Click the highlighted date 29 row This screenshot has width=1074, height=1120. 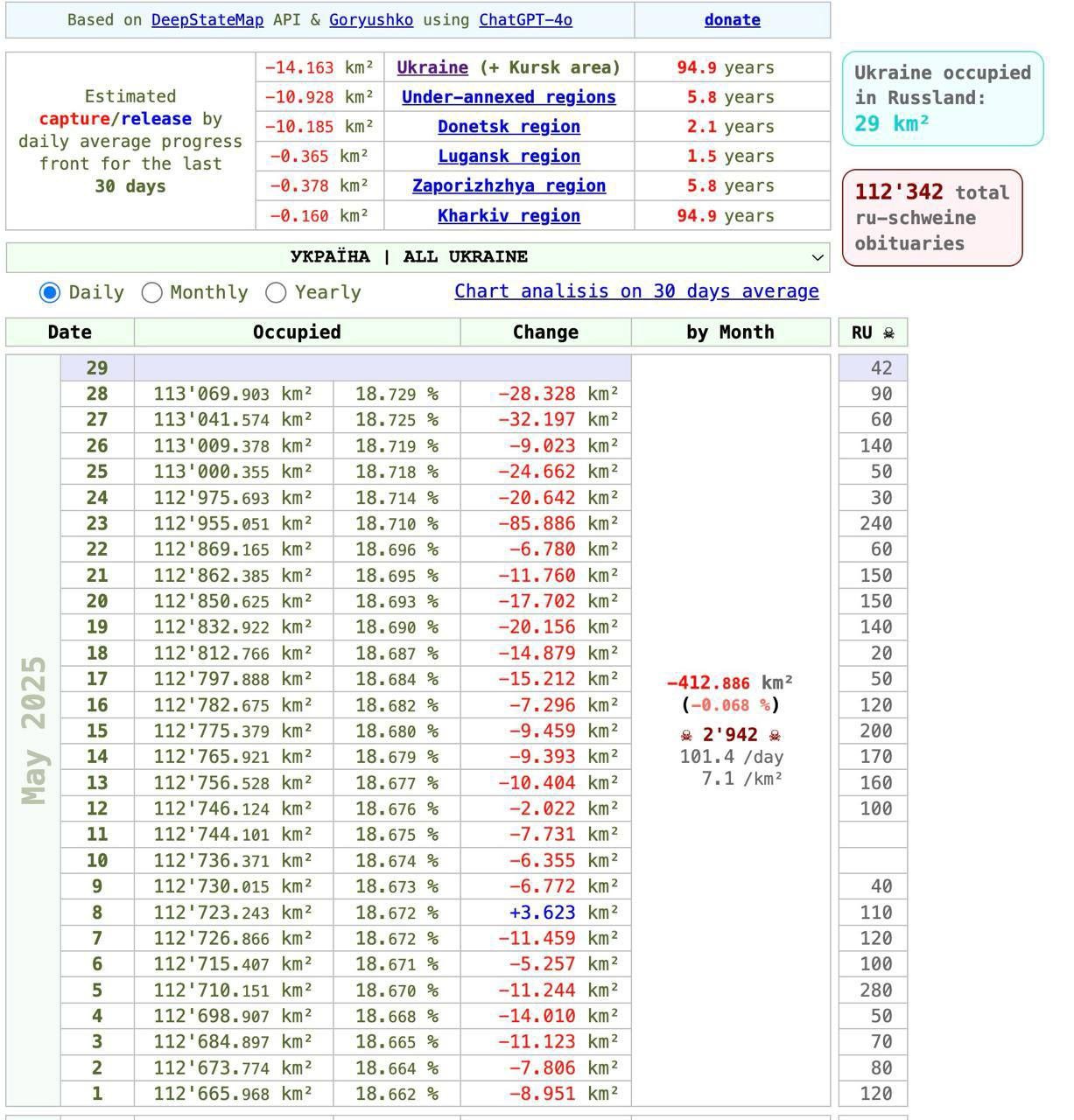(96, 368)
